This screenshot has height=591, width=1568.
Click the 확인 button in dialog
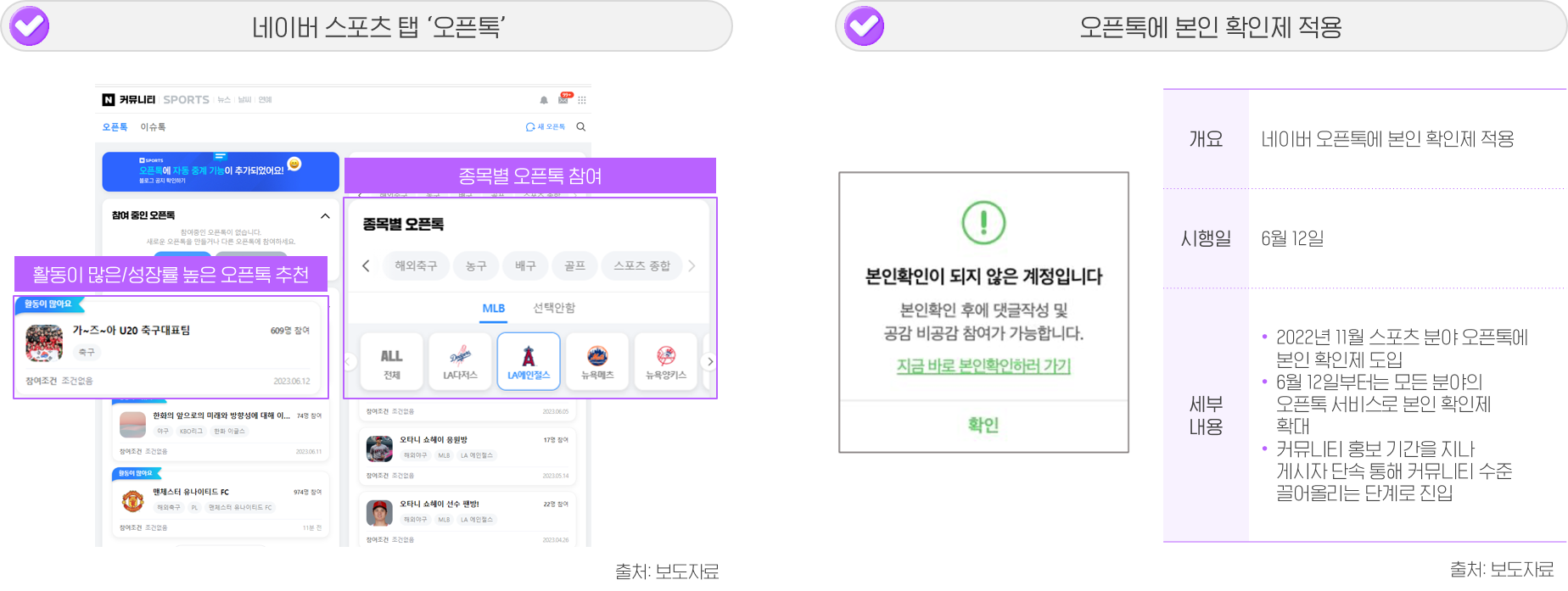[x=983, y=425]
